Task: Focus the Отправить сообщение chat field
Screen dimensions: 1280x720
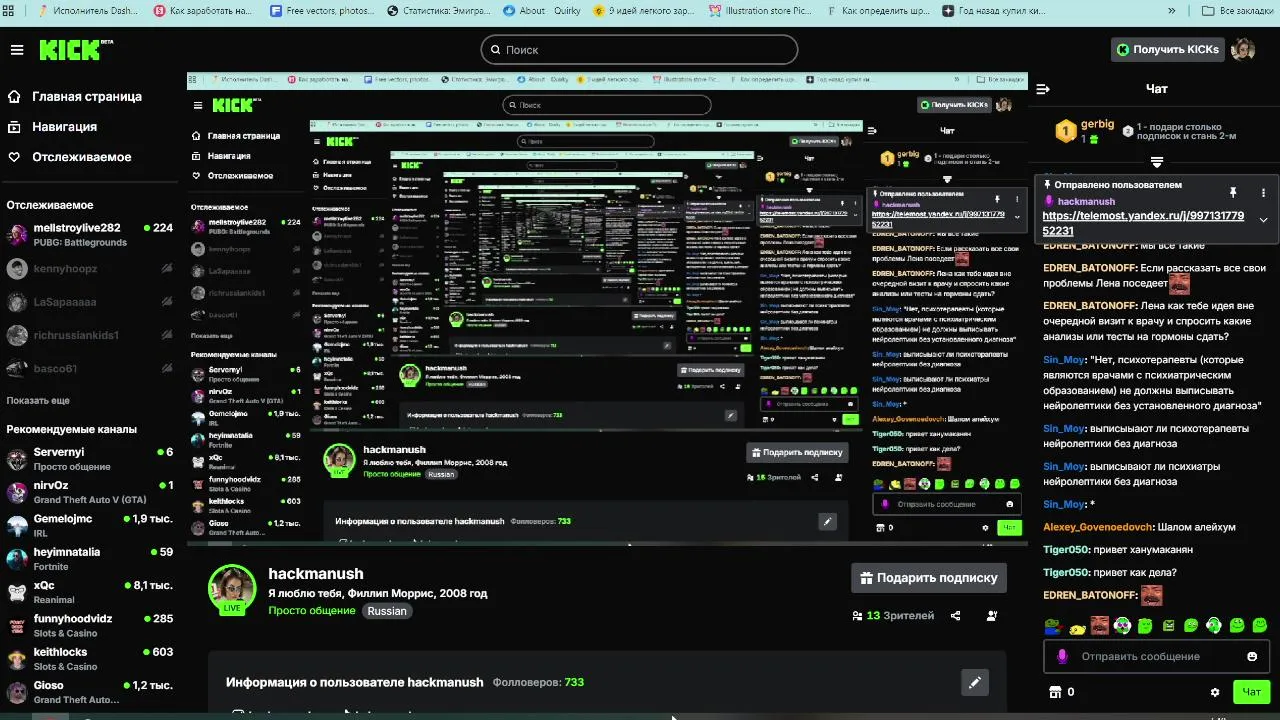Action: [x=1156, y=657]
